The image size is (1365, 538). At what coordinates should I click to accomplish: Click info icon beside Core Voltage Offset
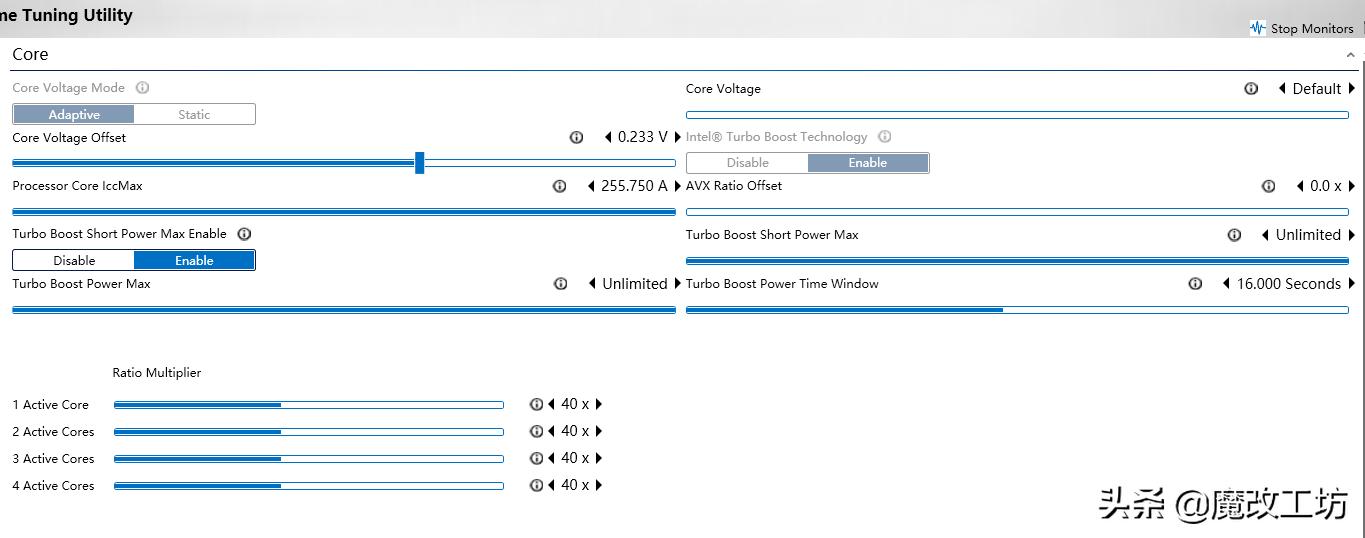pyautogui.click(x=576, y=137)
